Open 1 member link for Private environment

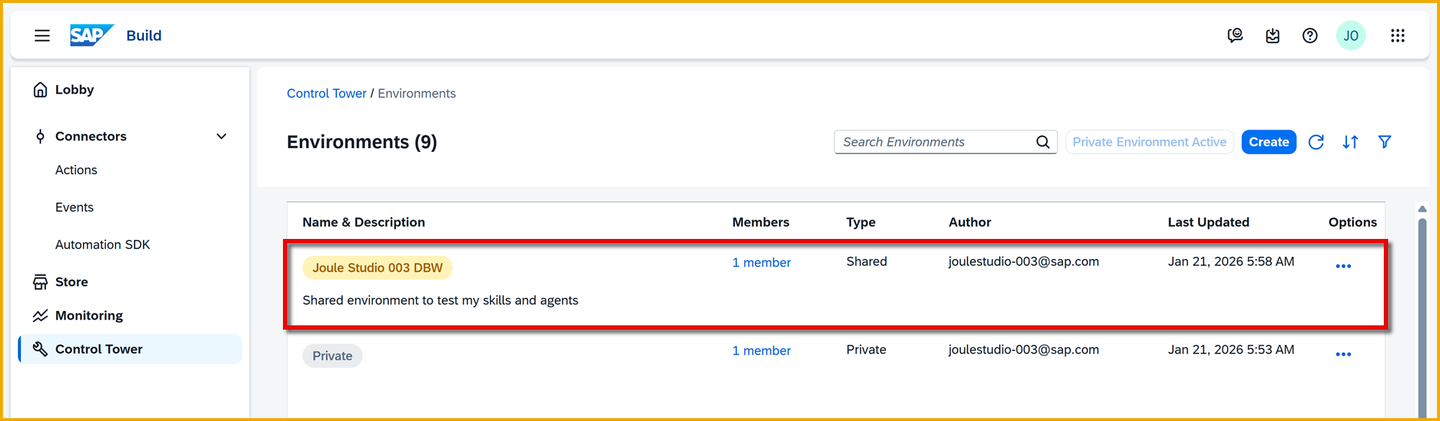coord(761,351)
